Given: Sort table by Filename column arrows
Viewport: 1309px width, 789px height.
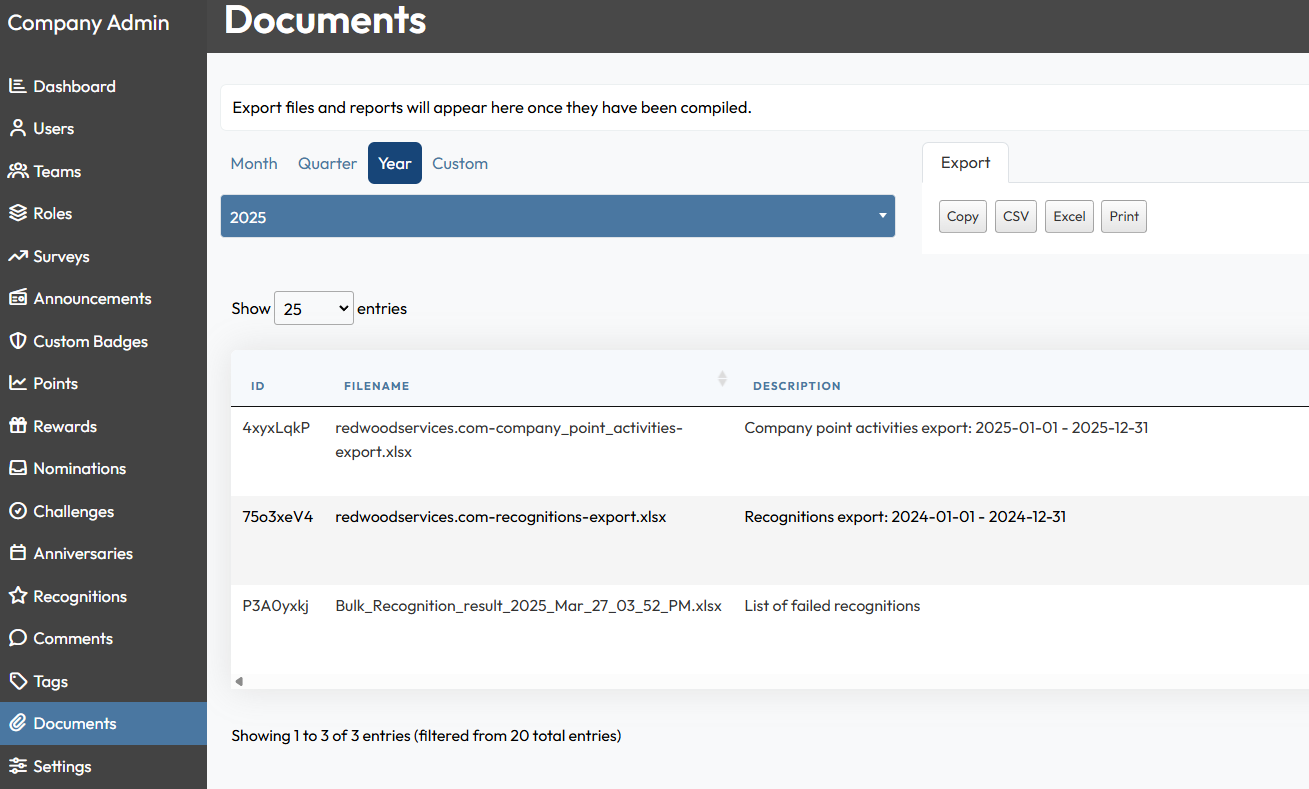Looking at the screenshot, I should click(722, 379).
